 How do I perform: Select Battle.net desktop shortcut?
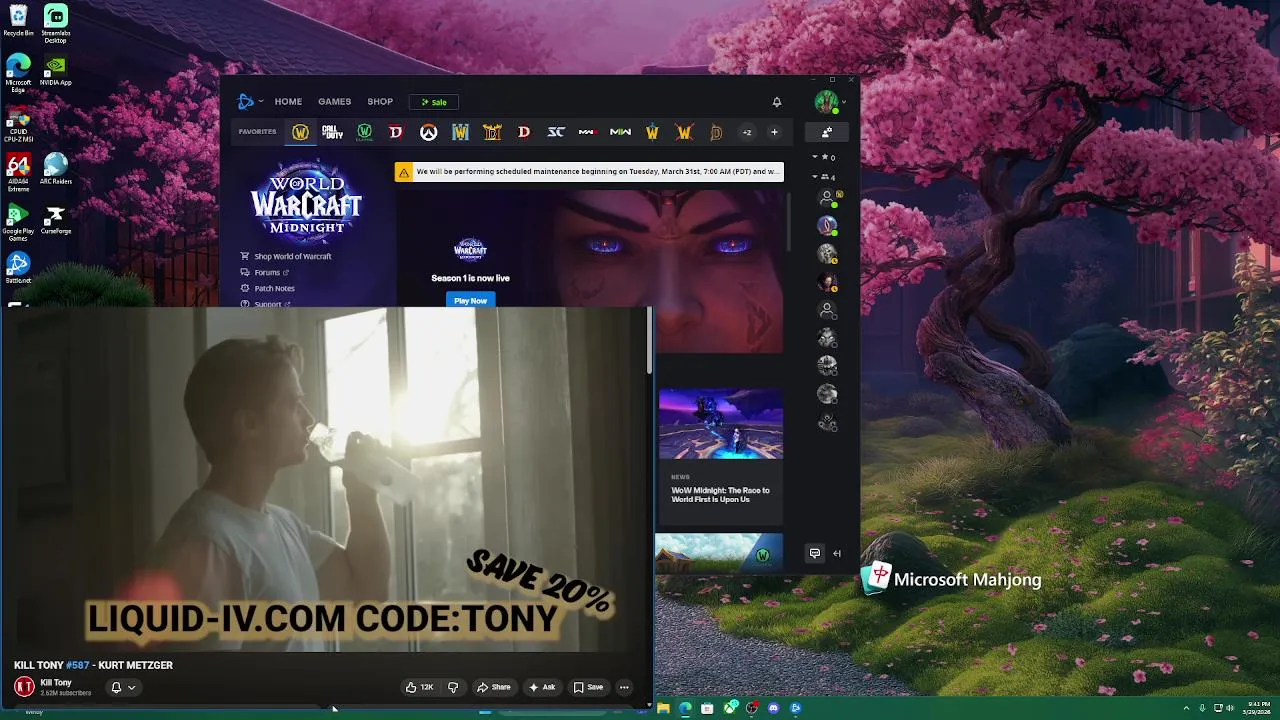click(x=18, y=268)
